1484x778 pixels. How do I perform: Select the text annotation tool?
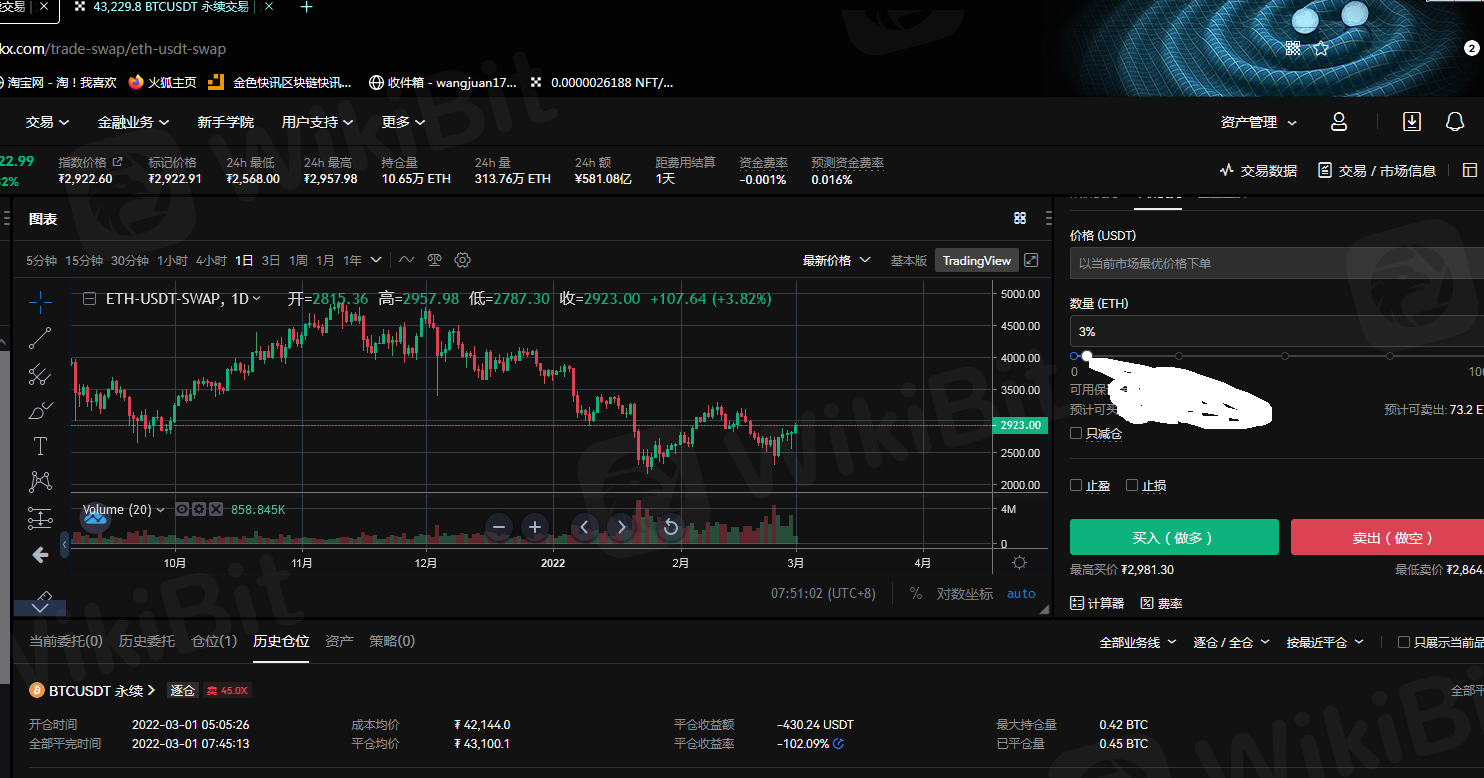(x=40, y=446)
